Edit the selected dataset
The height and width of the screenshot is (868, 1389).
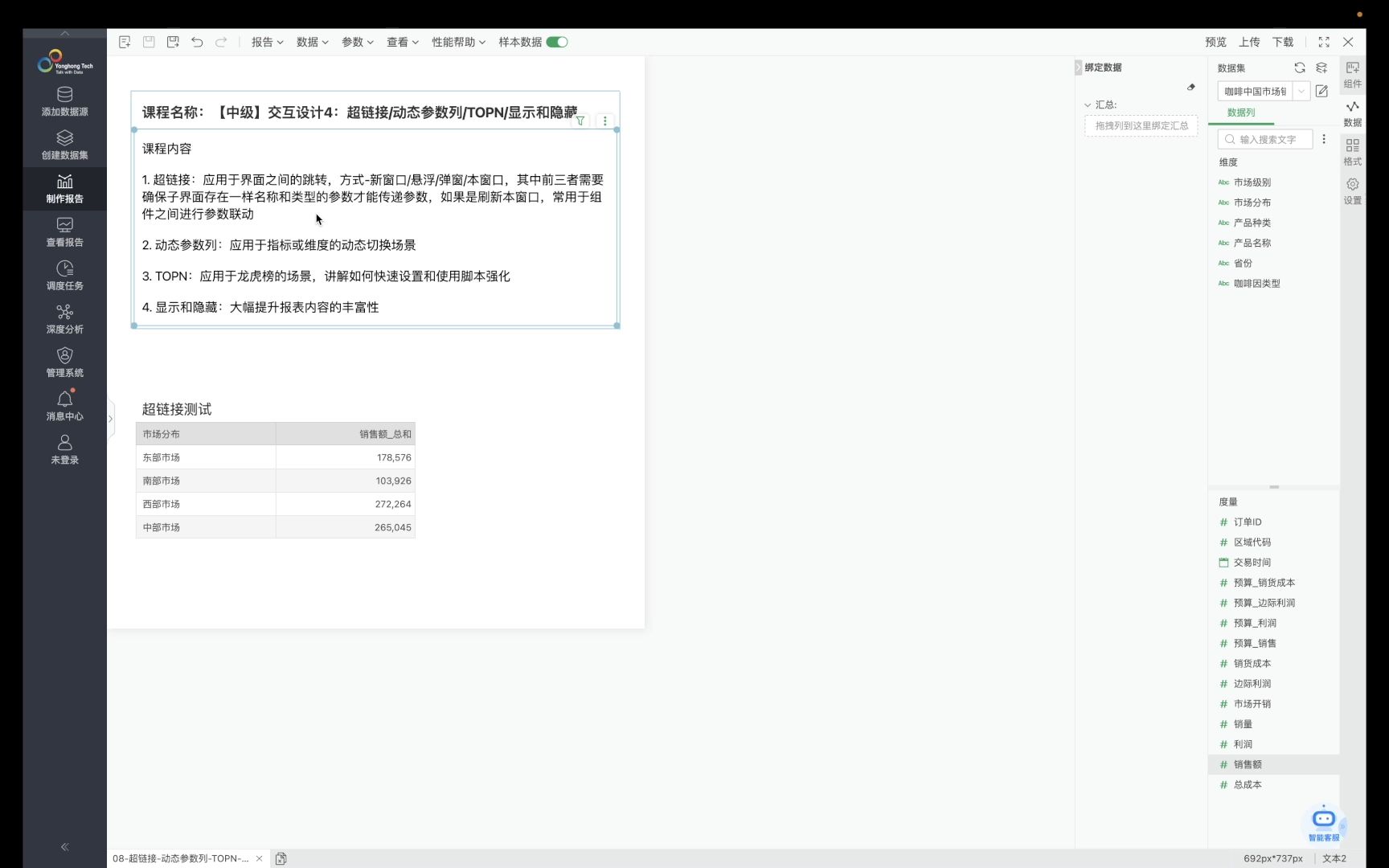pos(1321,91)
